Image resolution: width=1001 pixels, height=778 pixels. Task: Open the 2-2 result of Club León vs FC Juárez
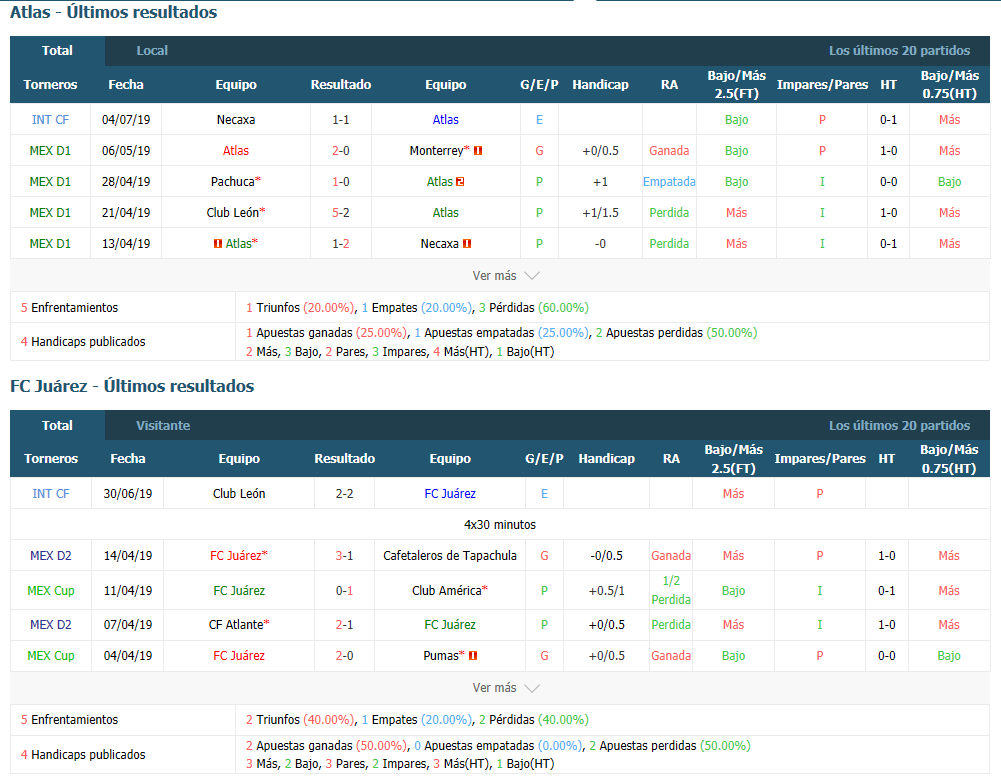coord(345,494)
